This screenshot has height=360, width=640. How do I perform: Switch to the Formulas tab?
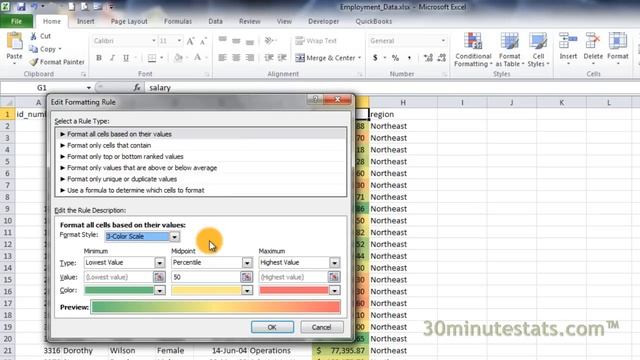[x=178, y=21]
